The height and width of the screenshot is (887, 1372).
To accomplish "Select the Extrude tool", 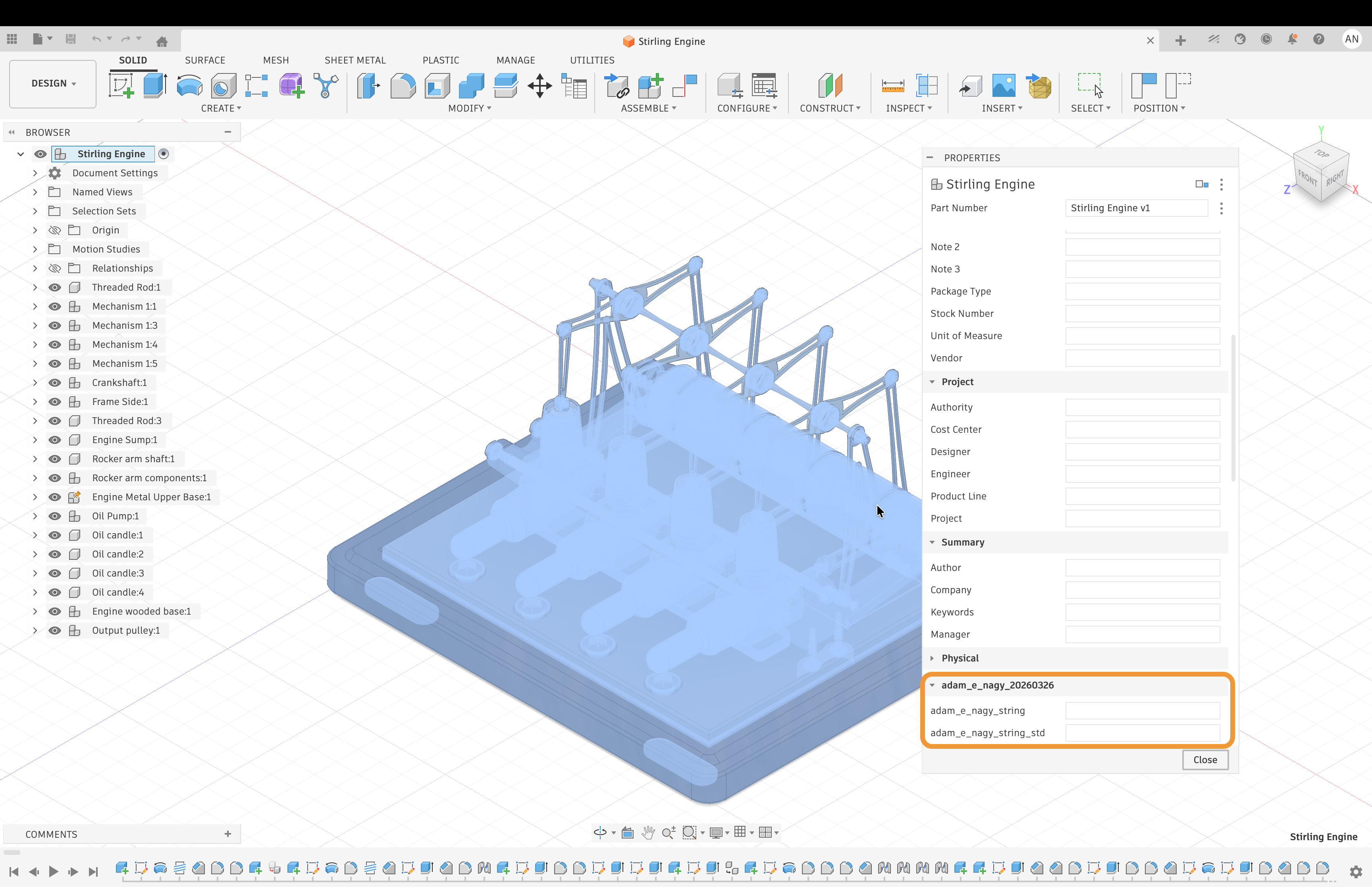I will pos(154,85).
